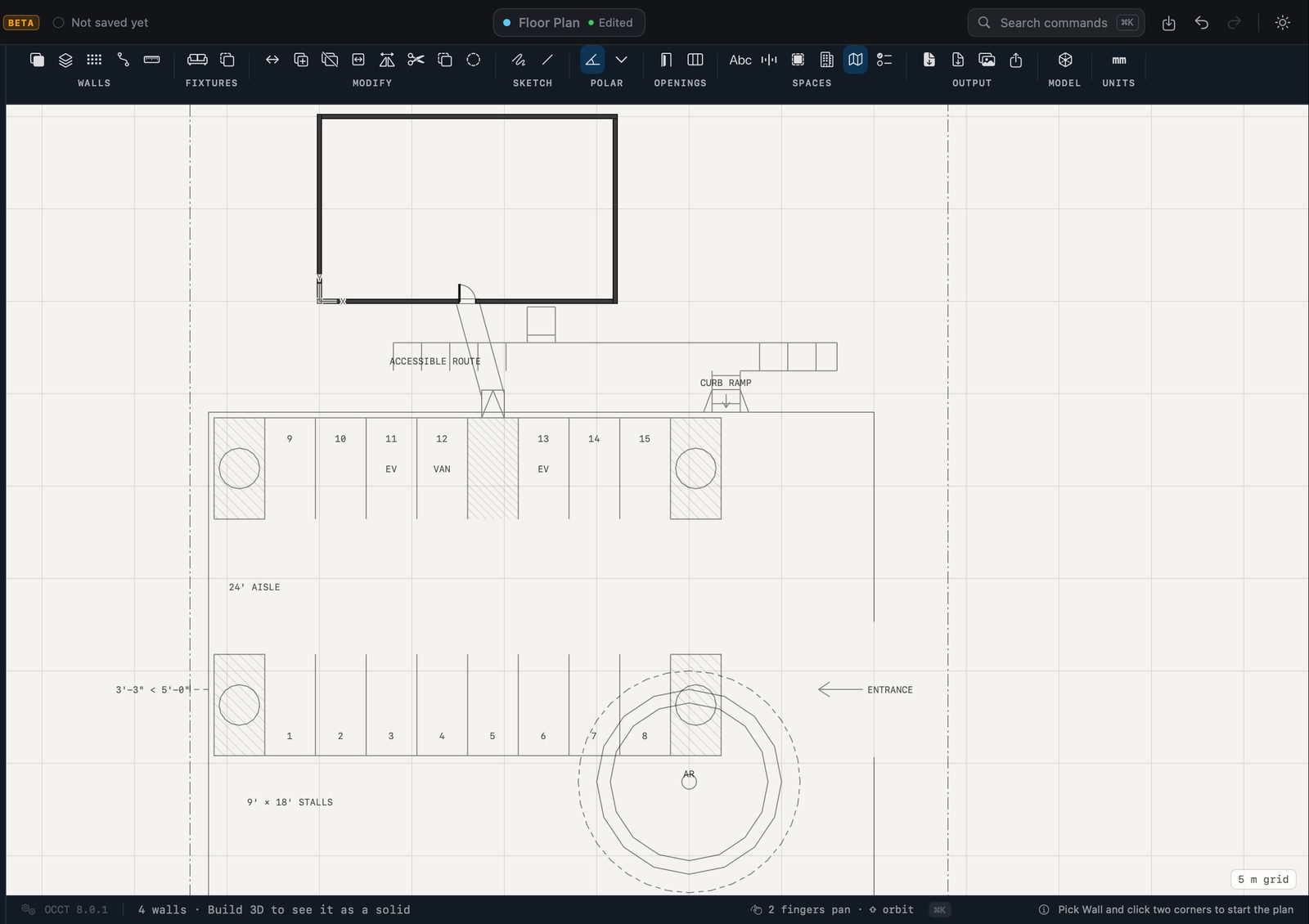Click stall number 15 label
Image resolution: width=1309 pixels, height=924 pixels.
[x=645, y=439]
